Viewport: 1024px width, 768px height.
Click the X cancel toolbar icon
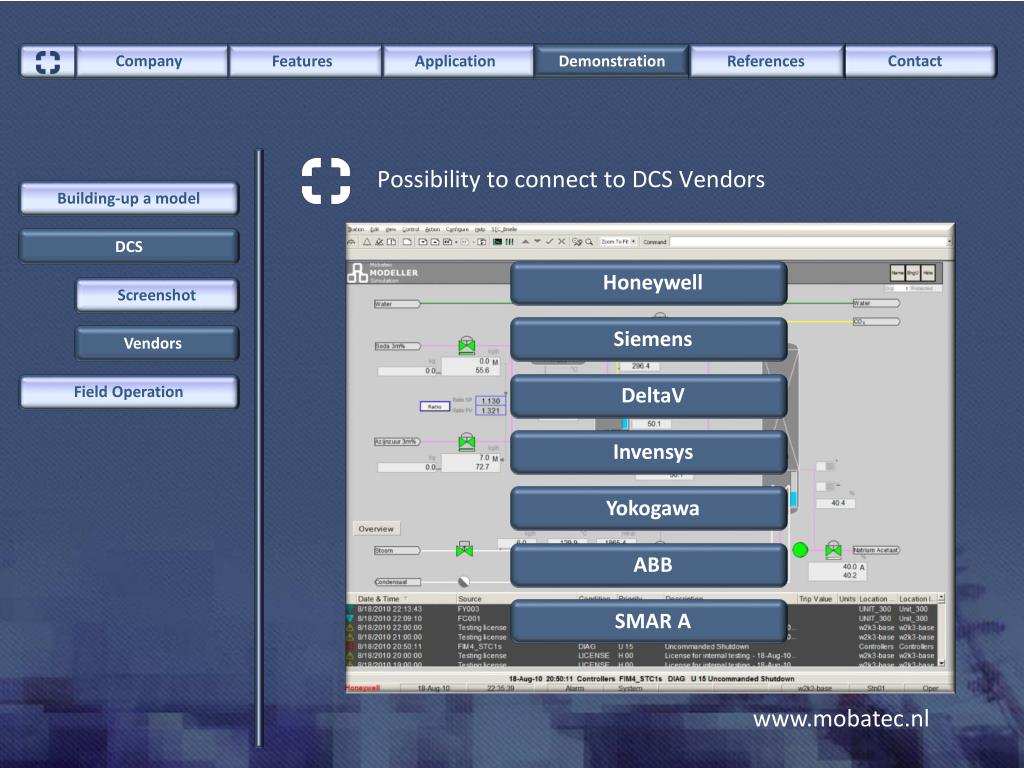[x=562, y=242]
